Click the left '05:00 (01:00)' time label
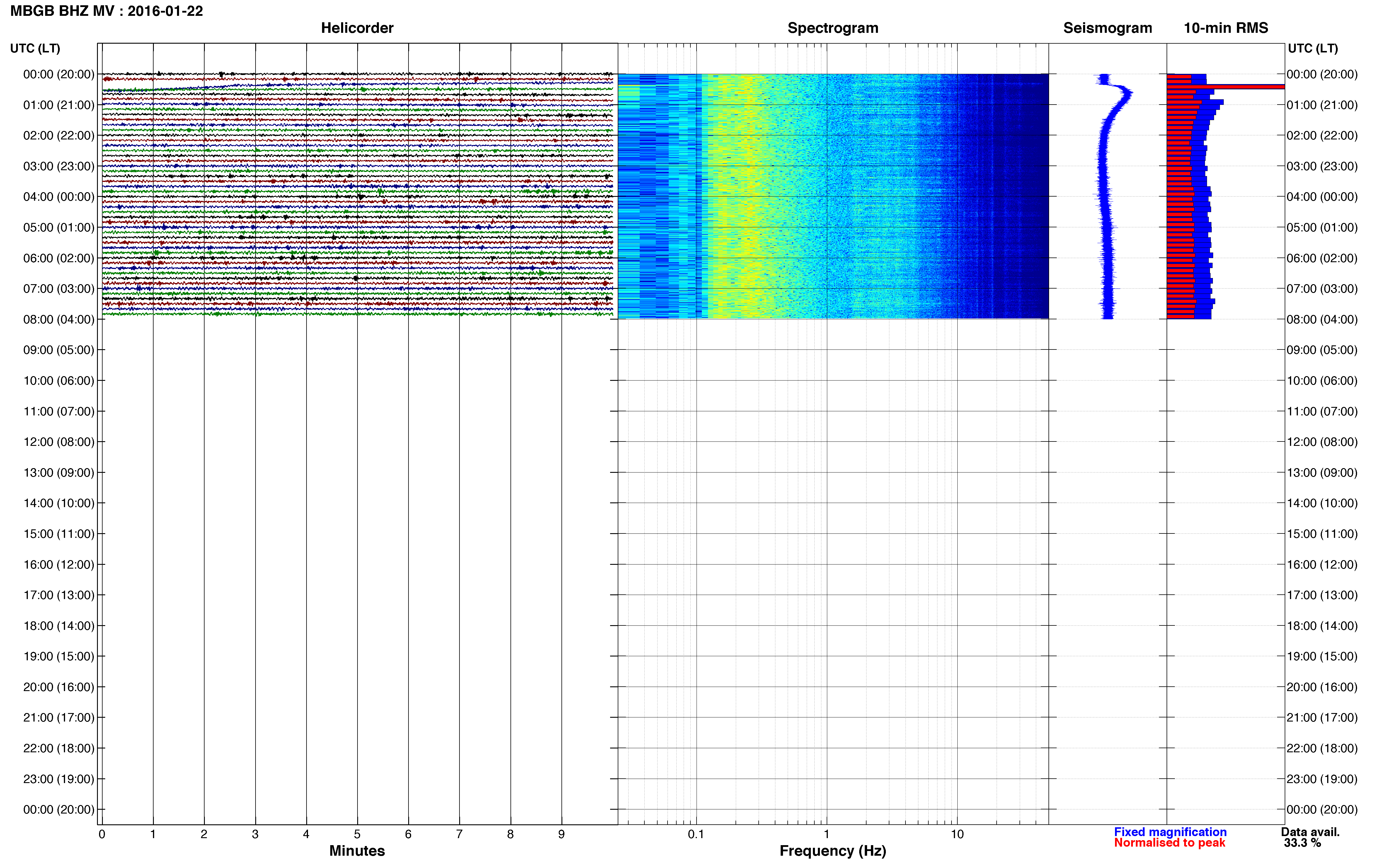The height and width of the screenshot is (868, 1389). (59, 227)
